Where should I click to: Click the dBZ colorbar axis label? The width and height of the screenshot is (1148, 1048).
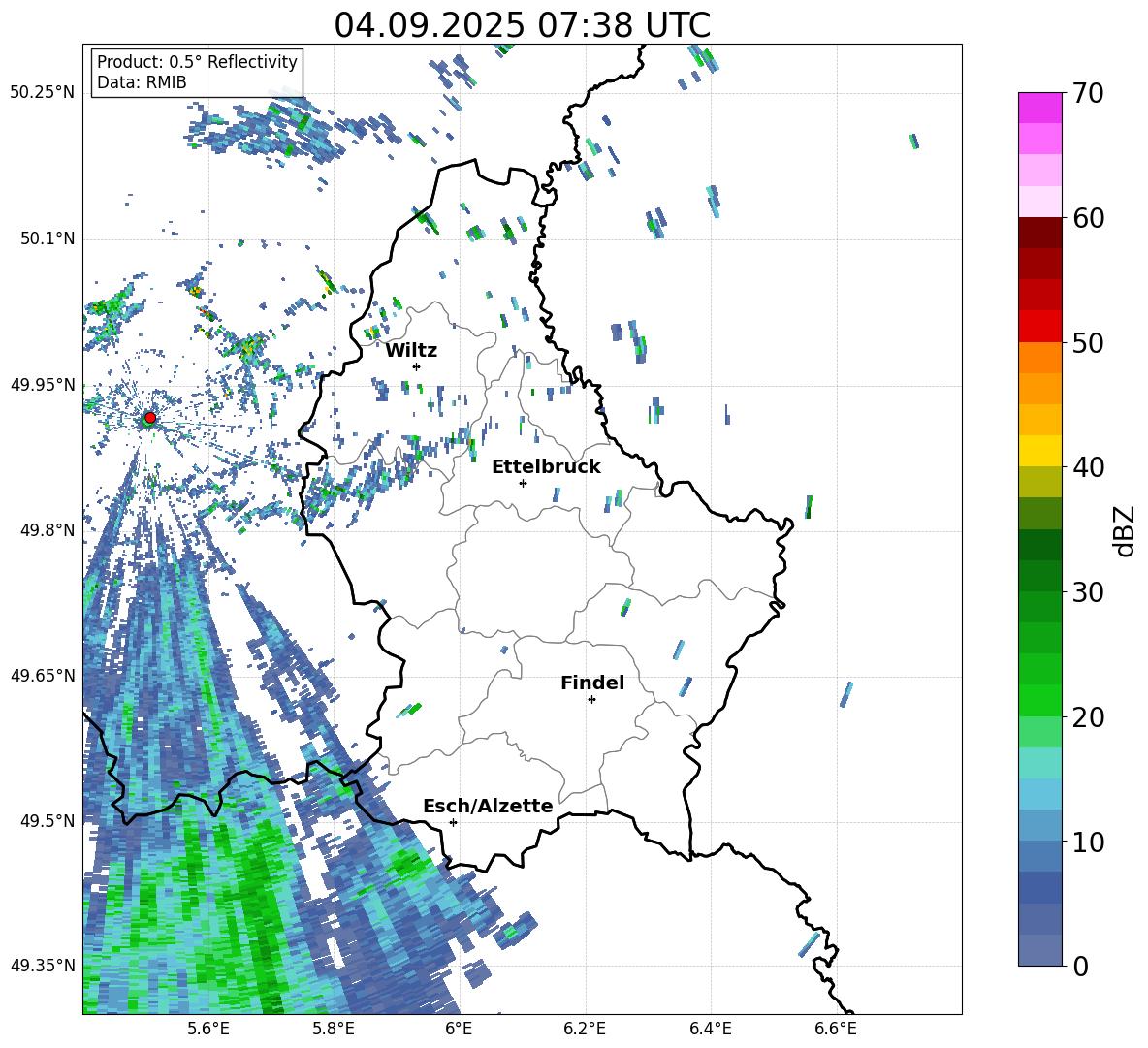pos(1124,530)
